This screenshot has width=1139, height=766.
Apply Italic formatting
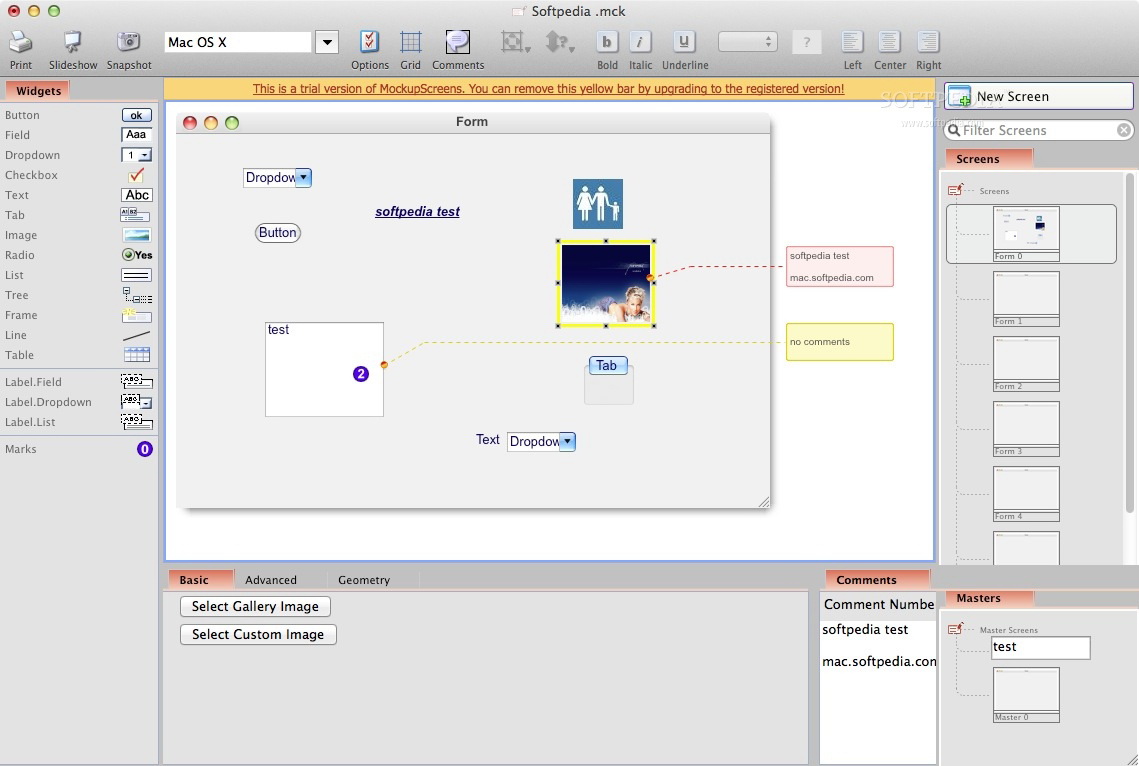pos(640,43)
